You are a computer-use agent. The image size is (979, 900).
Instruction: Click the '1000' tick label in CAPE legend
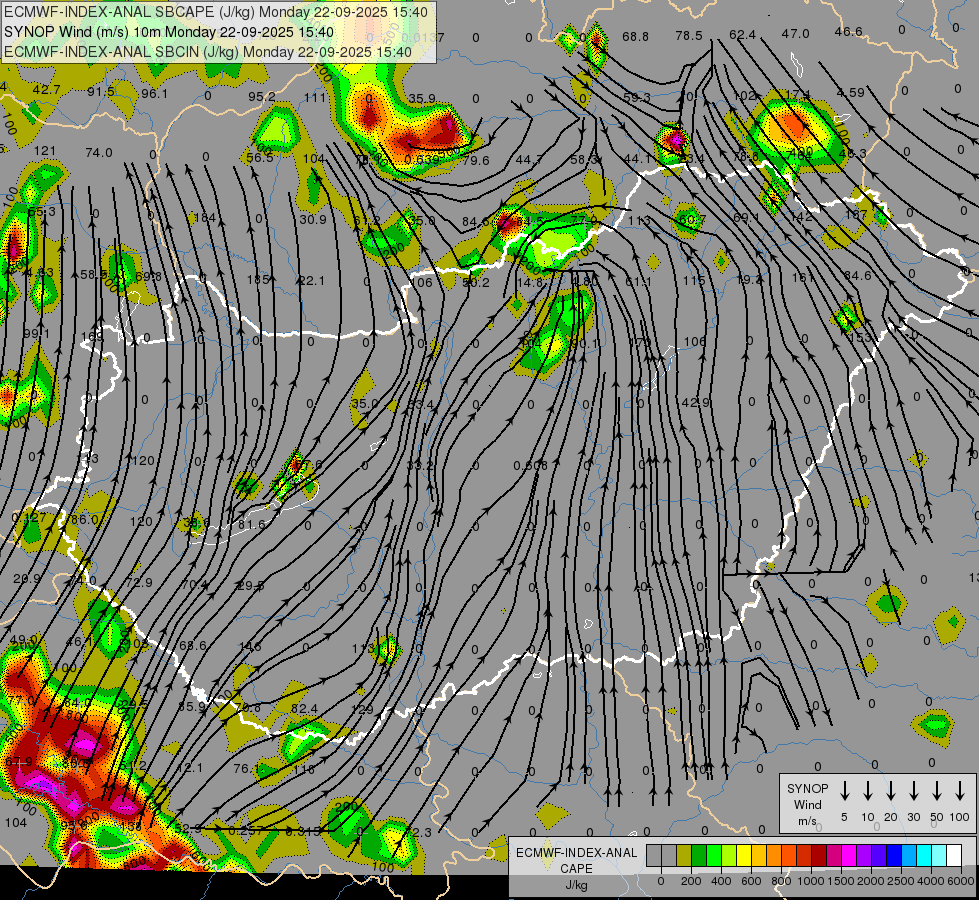(x=811, y=881)
